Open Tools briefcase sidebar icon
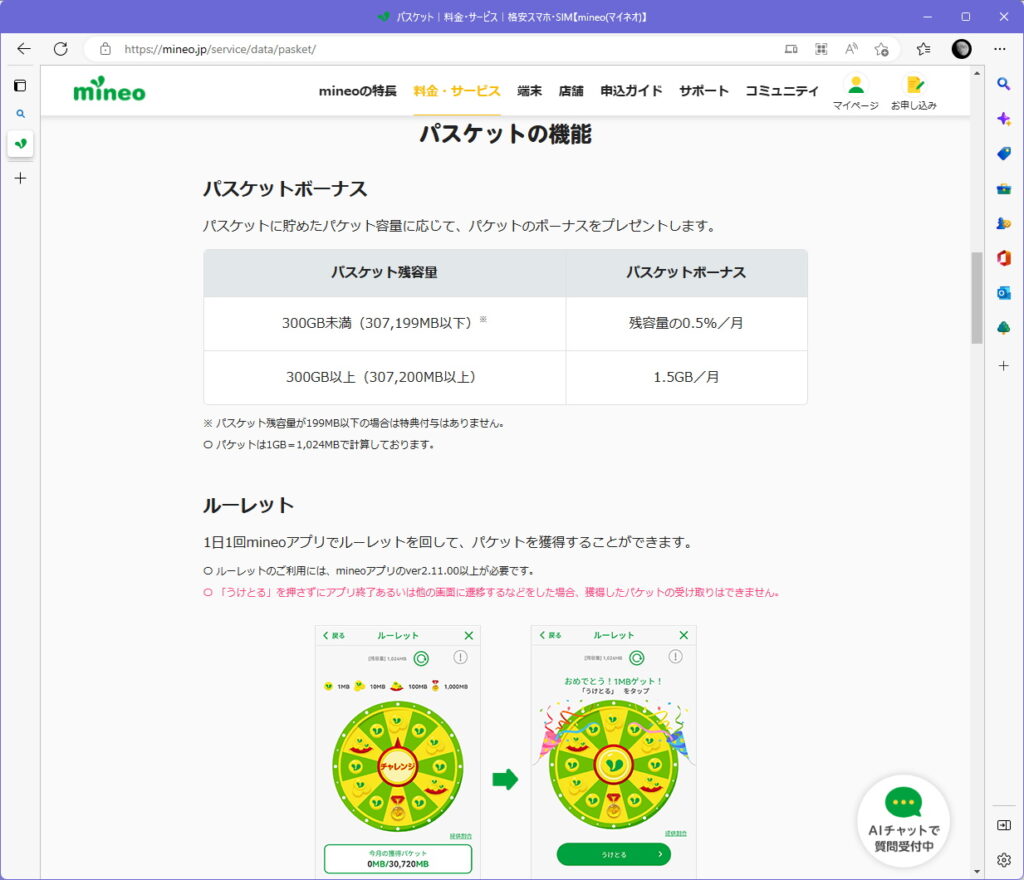This screenshot has width=1024, height=880. pyautogui.click(x=1004, y=189)
